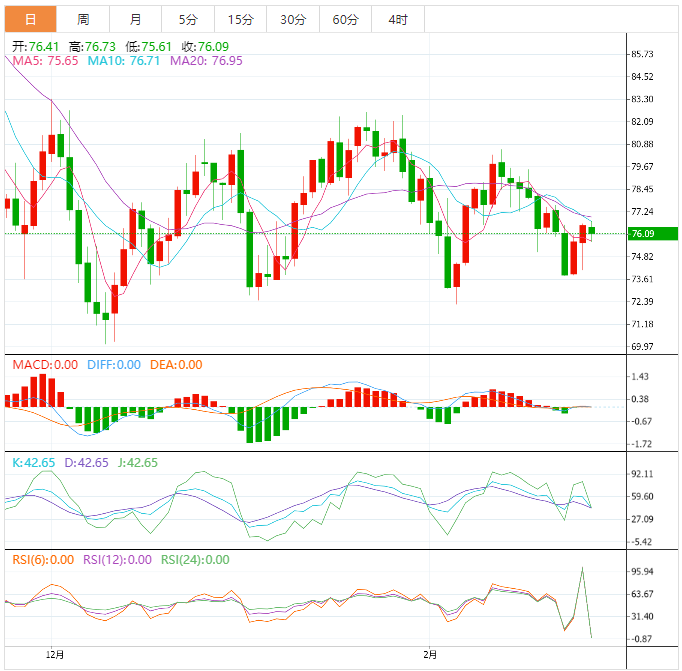Select the RSI(6):0.00 legend label
The image size is (682, 671).
(x=44, y=560)
